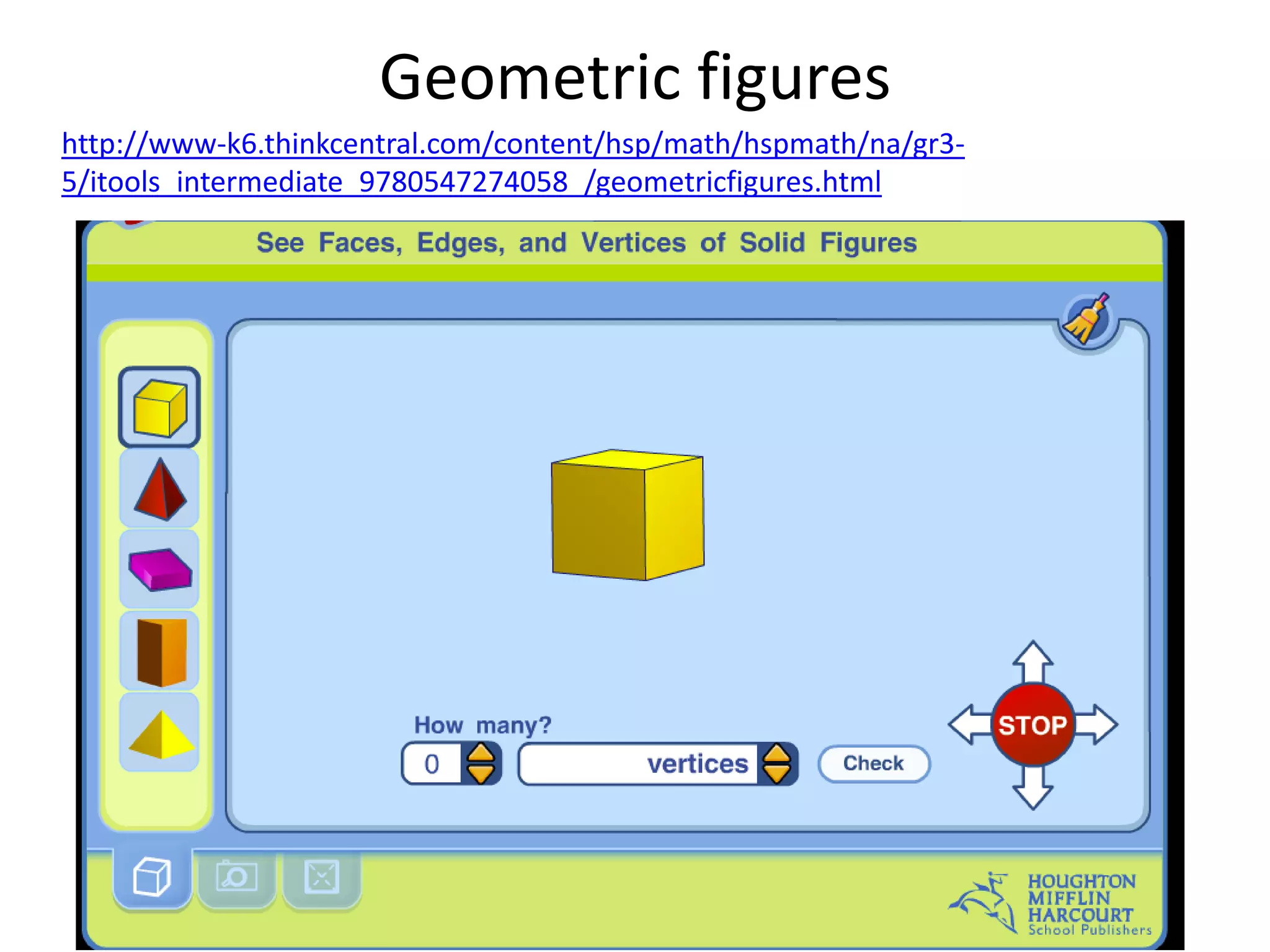The image size is (1270, 952).
Task: Open the solid figure cube tab
Action: (x=152, y=877)
